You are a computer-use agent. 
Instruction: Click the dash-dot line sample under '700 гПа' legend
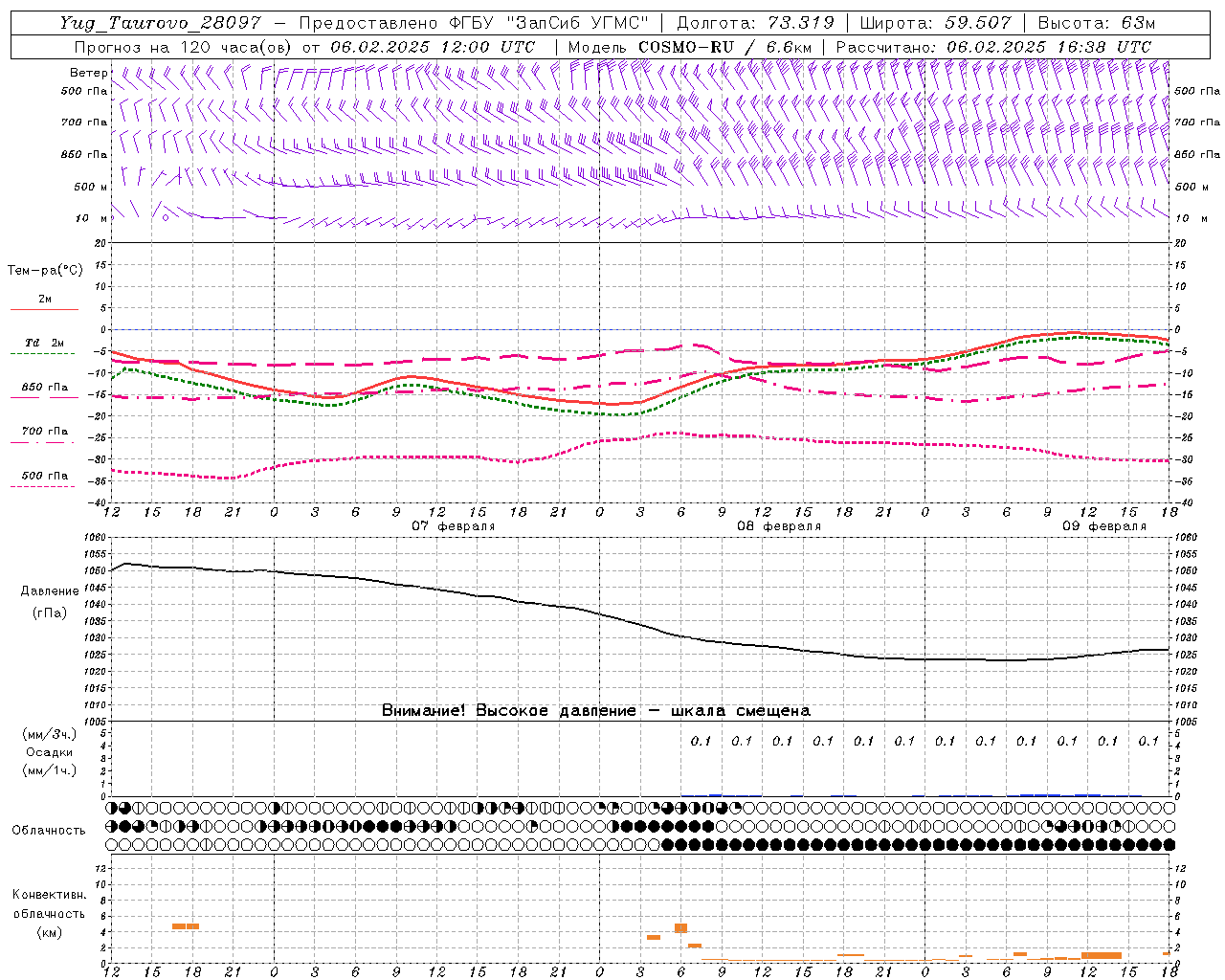43,442
